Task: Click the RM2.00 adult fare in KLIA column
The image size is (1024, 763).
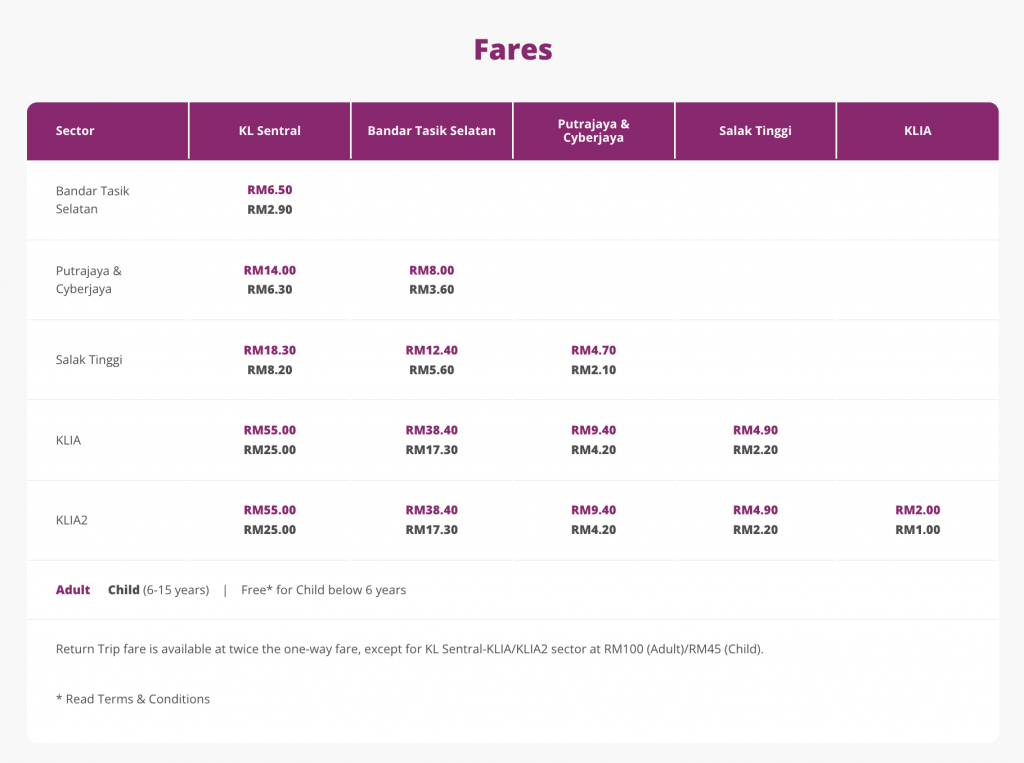Action: 917,510
